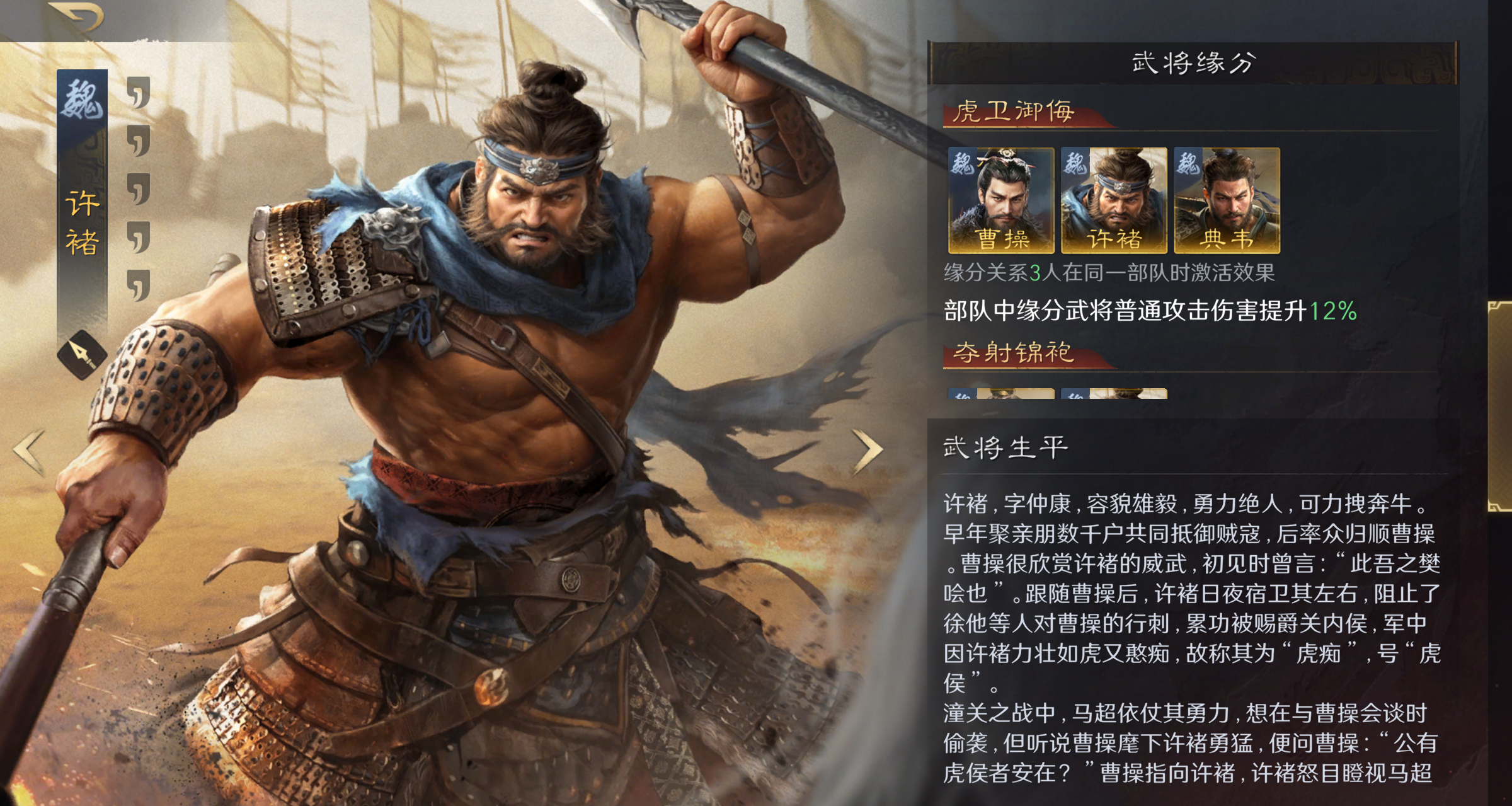Select the 夺射锦袍 bond heading
Screen dimensions: 1512x806
1014,352
